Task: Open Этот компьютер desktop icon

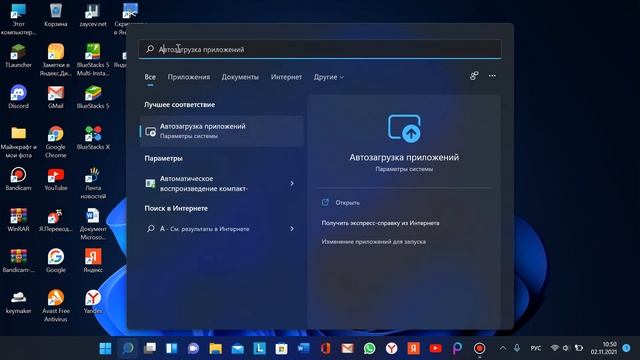Action: click(x=18, y=19)
